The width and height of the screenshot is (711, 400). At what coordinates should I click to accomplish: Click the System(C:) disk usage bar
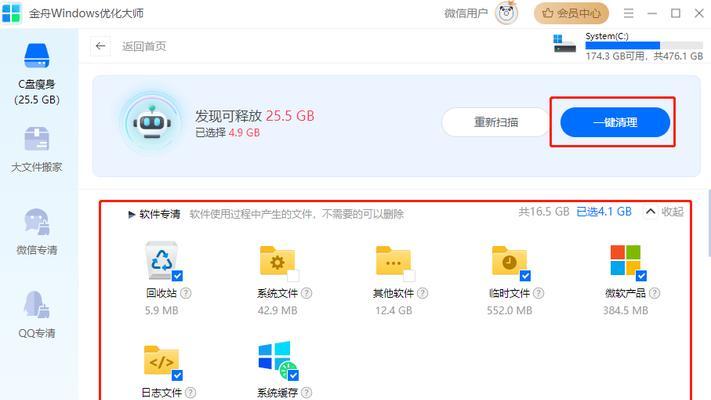(644, 45)
